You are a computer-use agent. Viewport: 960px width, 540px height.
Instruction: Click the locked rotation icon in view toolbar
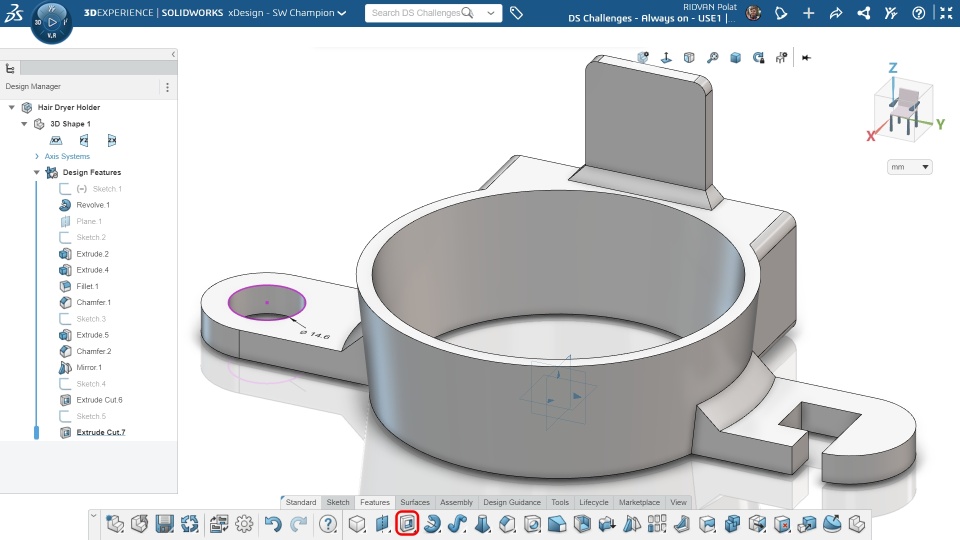(759, 58)
